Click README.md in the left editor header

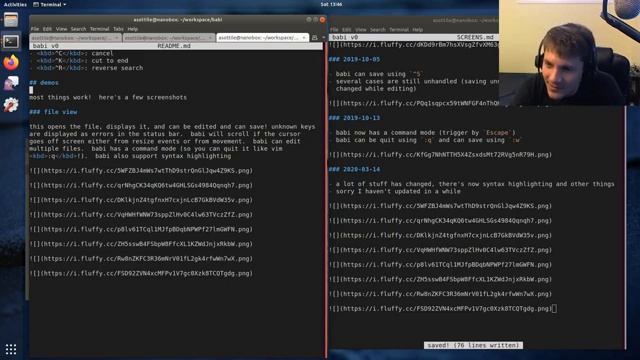[x=174, y=46]
